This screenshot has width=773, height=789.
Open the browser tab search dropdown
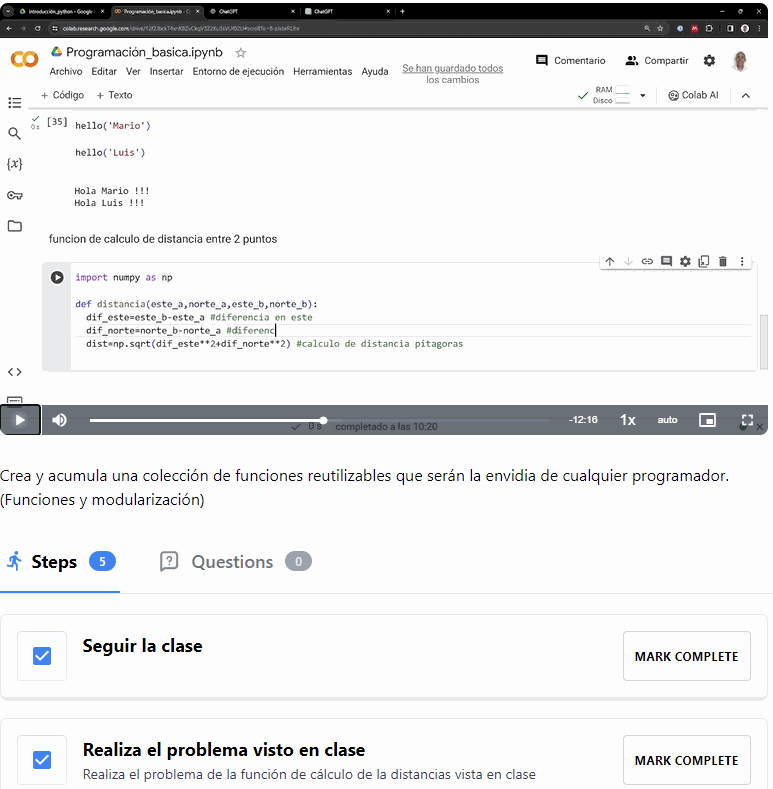[x=9, y=11]
